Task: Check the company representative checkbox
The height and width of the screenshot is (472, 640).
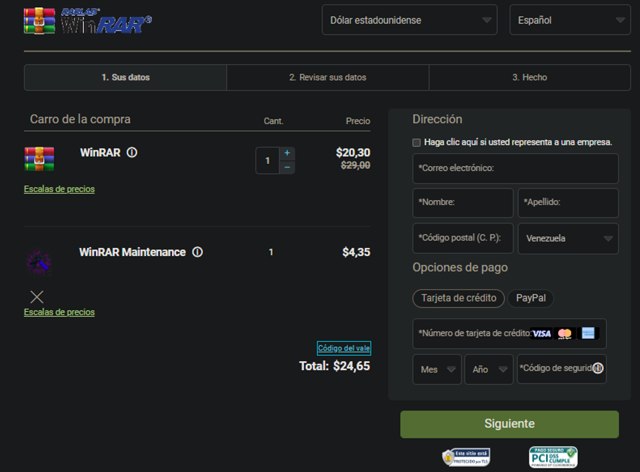Action: tap(416, 142)
